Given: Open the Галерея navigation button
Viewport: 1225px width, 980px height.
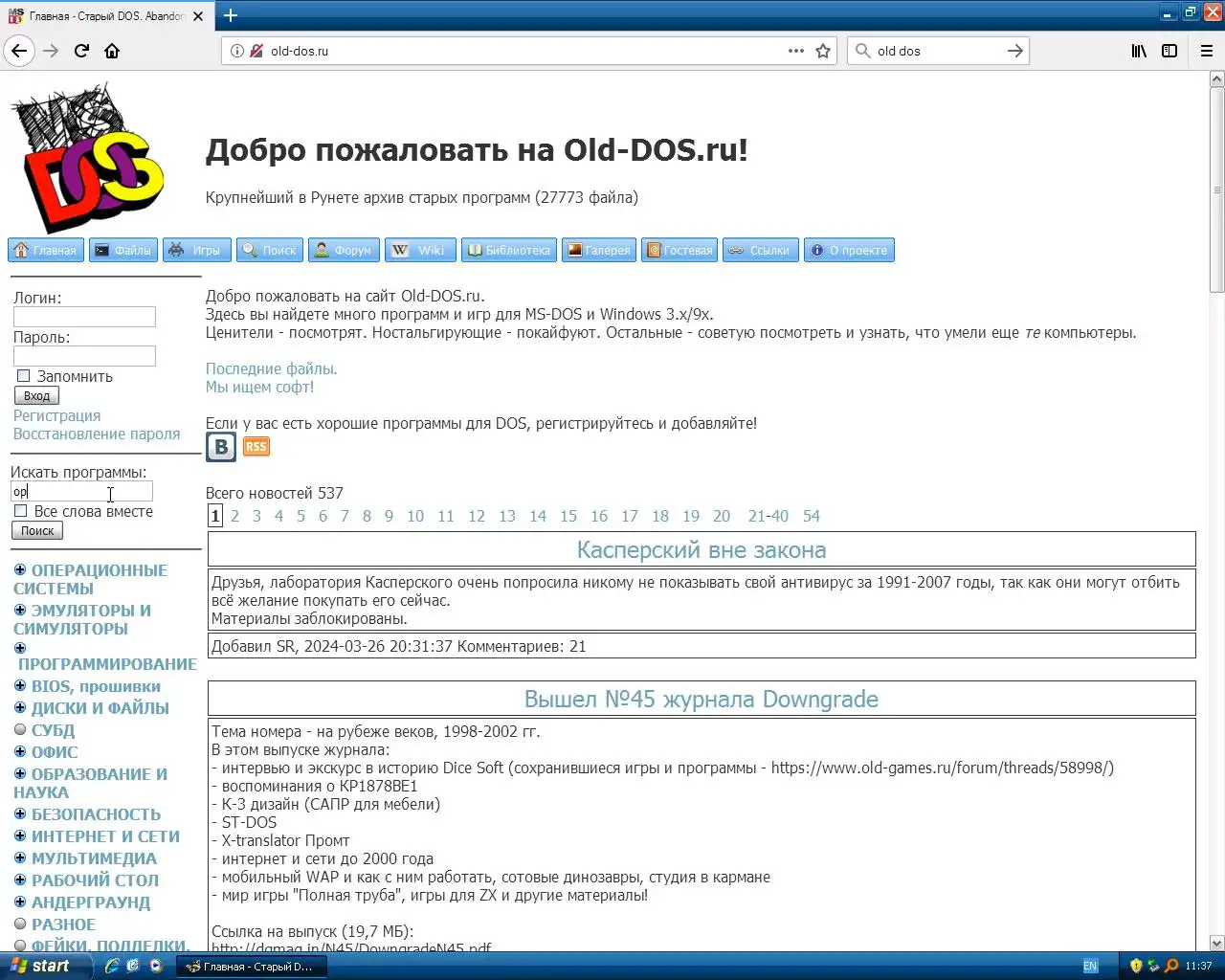Looking at the screenshot, I should click(x=599, y=250).
